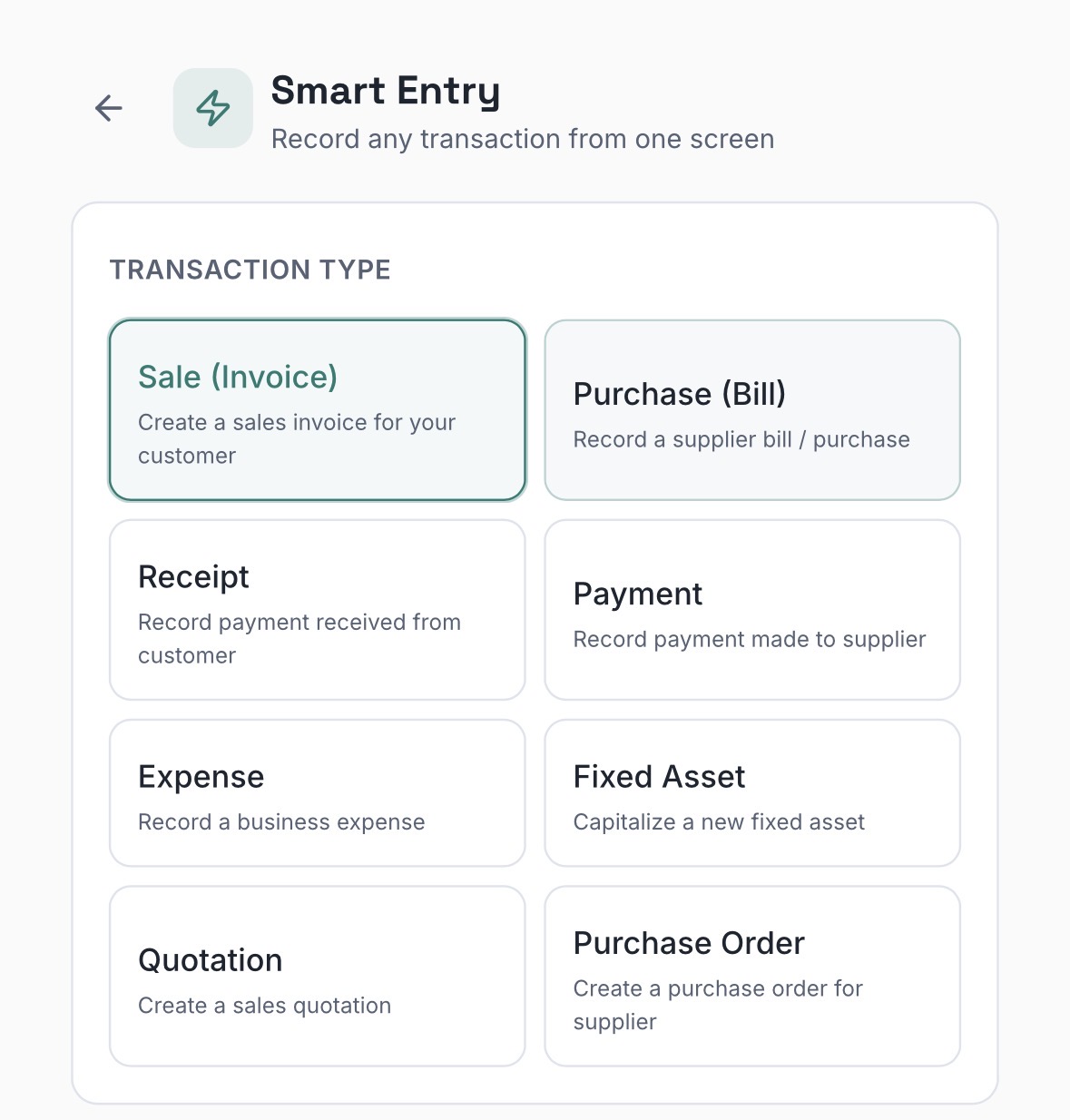Click the Smart Entry lightning bolt icon
This screenshot has width=1070, height=1120.
[x=213, y=108]
